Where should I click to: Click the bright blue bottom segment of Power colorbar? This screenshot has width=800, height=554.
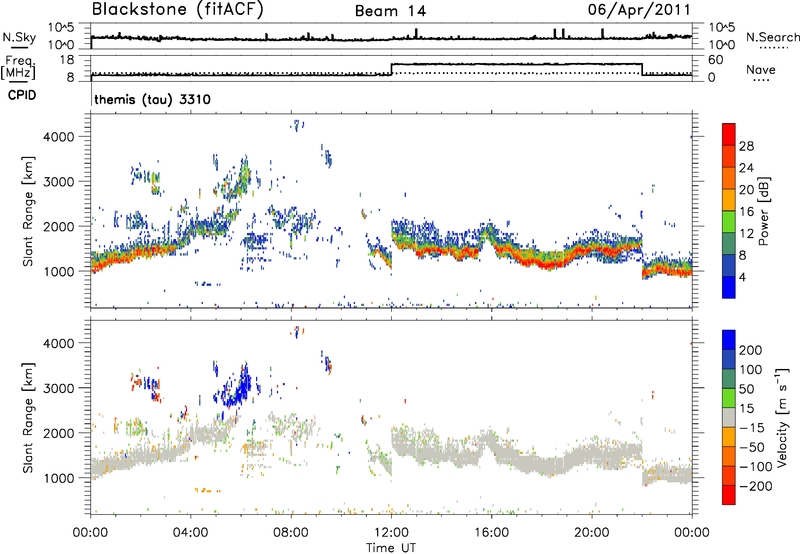pyautogui.click(x=729, y=287)
